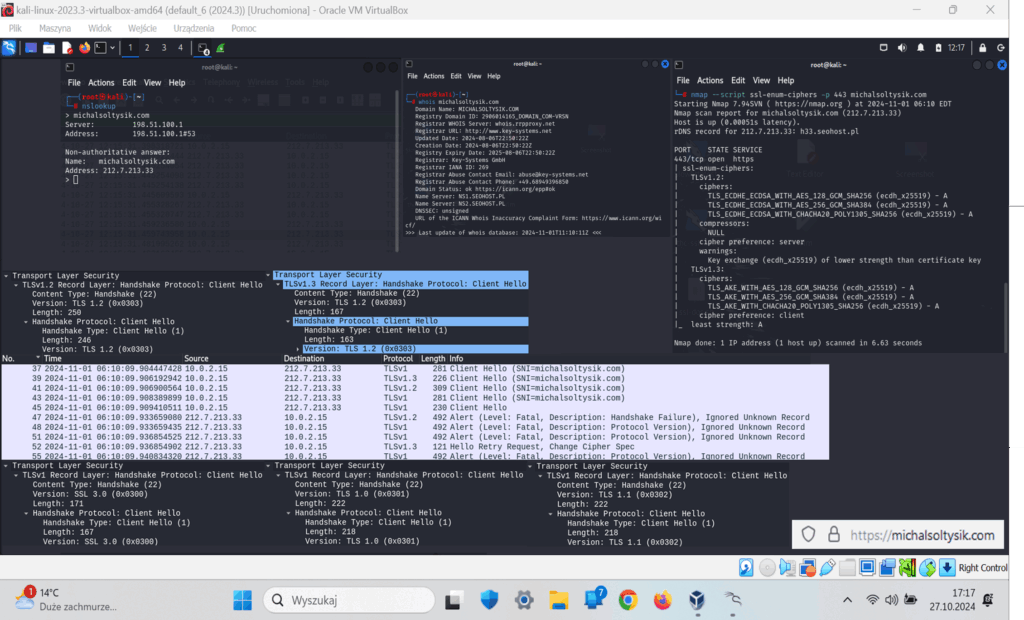Click the volume icon in Kali panel
This screenshot has width=1024, height=620.
(902, 48)
